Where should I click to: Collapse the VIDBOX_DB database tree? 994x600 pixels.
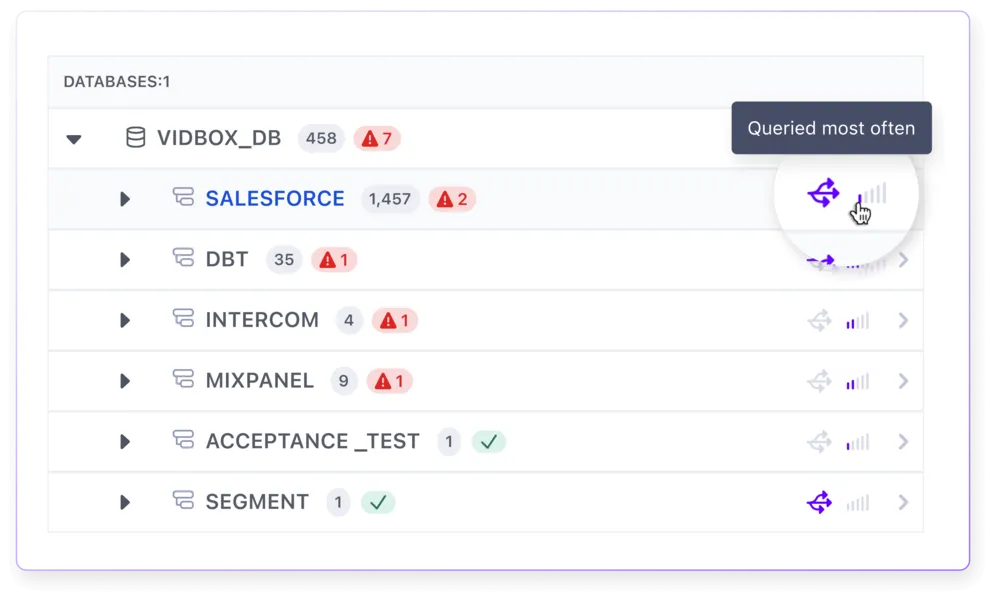point(74,139)
